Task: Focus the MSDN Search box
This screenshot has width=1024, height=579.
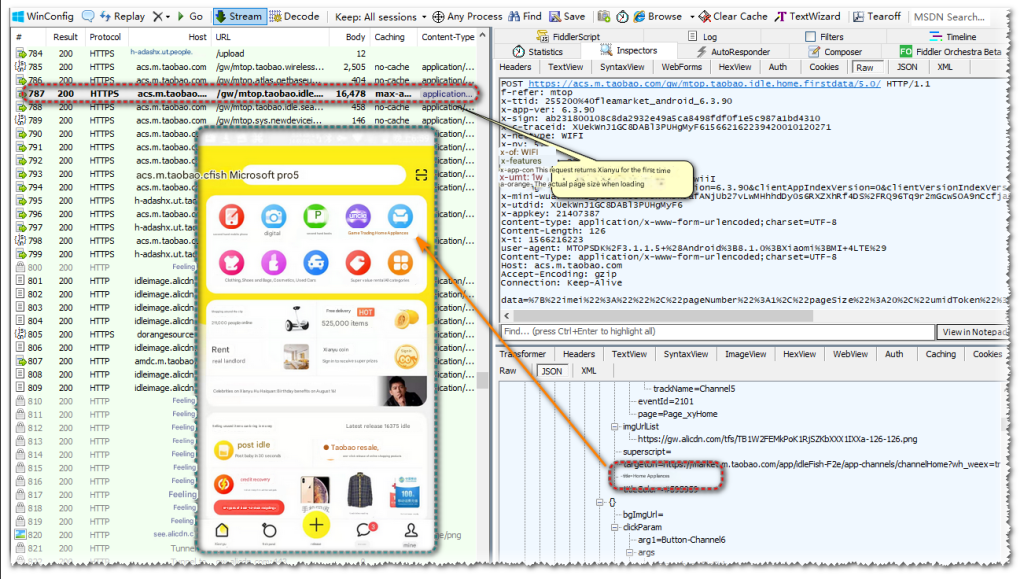Action: coord(951,17)
